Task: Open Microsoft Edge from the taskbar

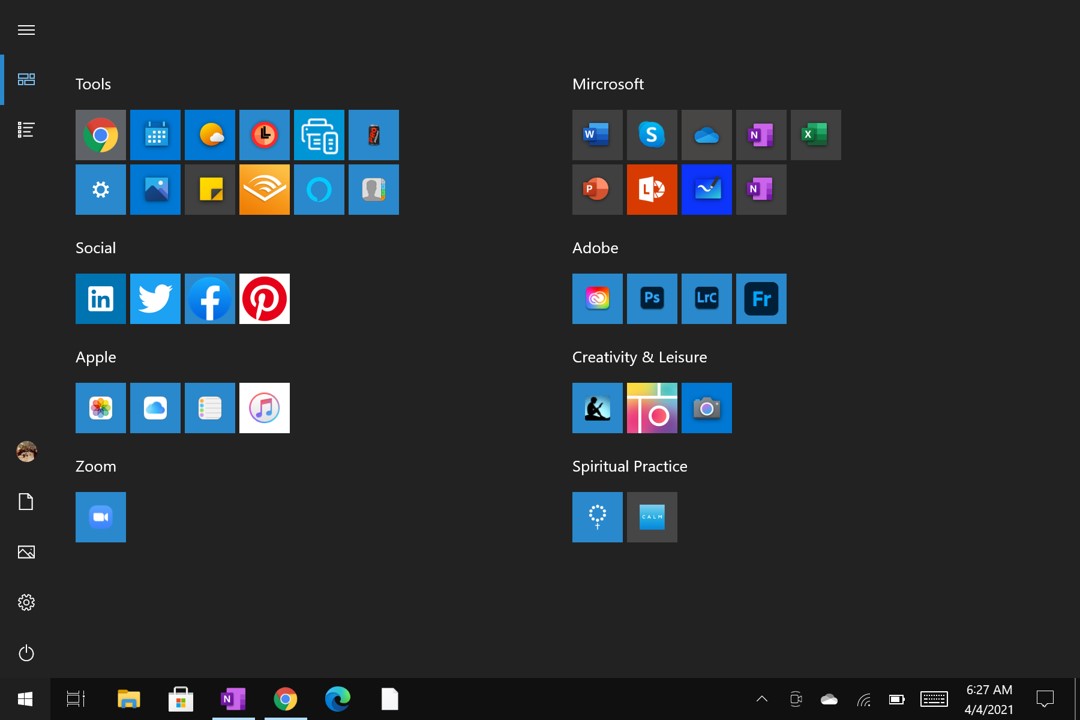Action: (x=338, y=699)
